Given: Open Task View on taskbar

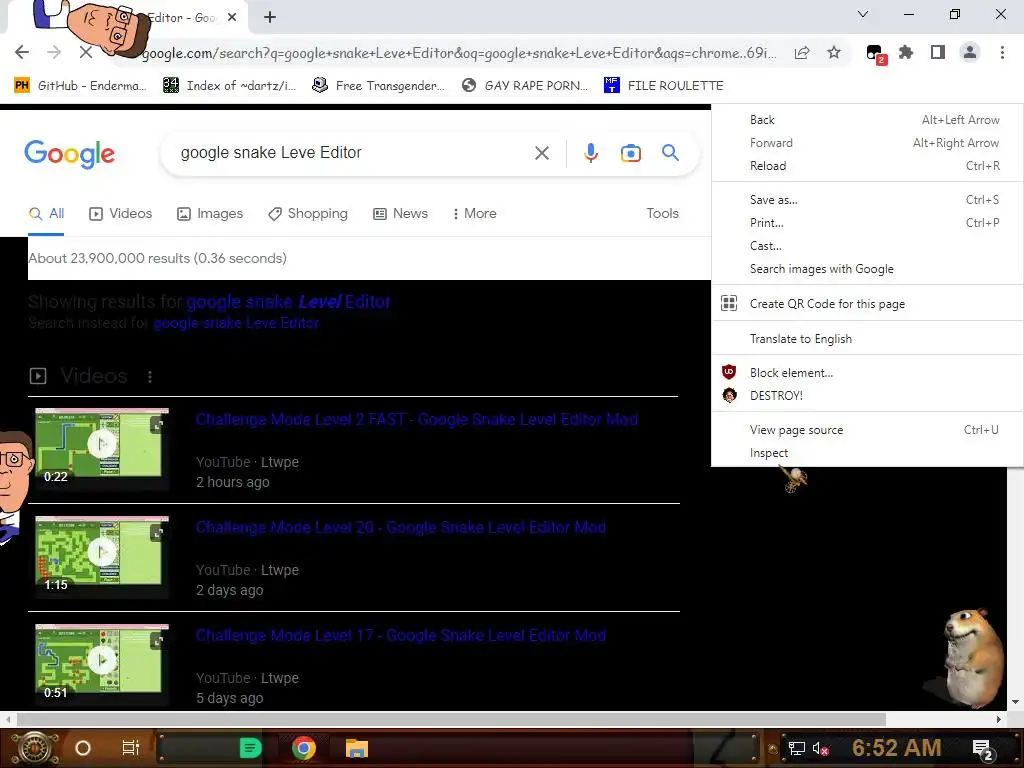Looking at the screenshot, I should pyautogui.click(x=131, y=748).
